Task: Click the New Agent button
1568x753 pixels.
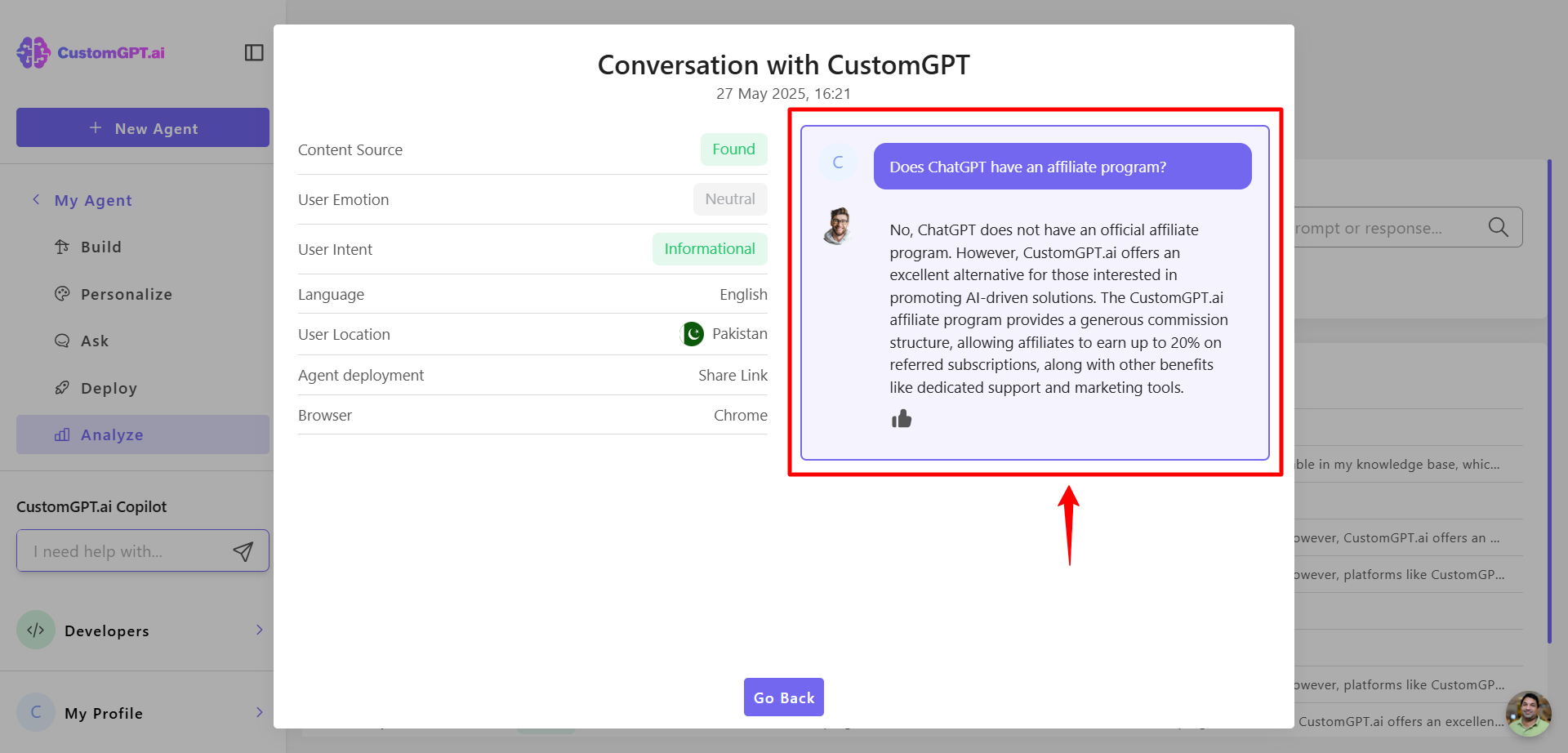Action: pyautogui.click(x=143, y=127)
